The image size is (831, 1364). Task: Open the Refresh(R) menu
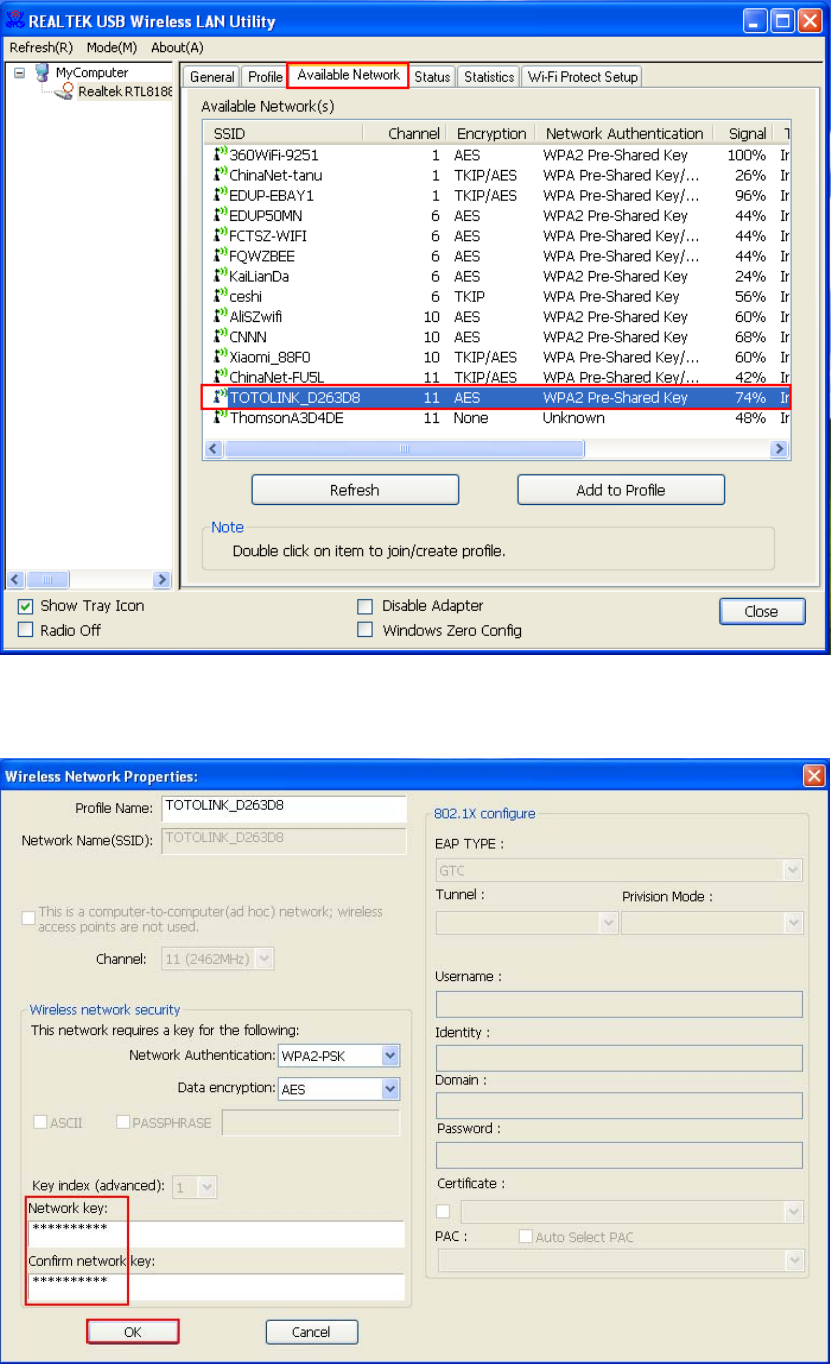point(41,47)
